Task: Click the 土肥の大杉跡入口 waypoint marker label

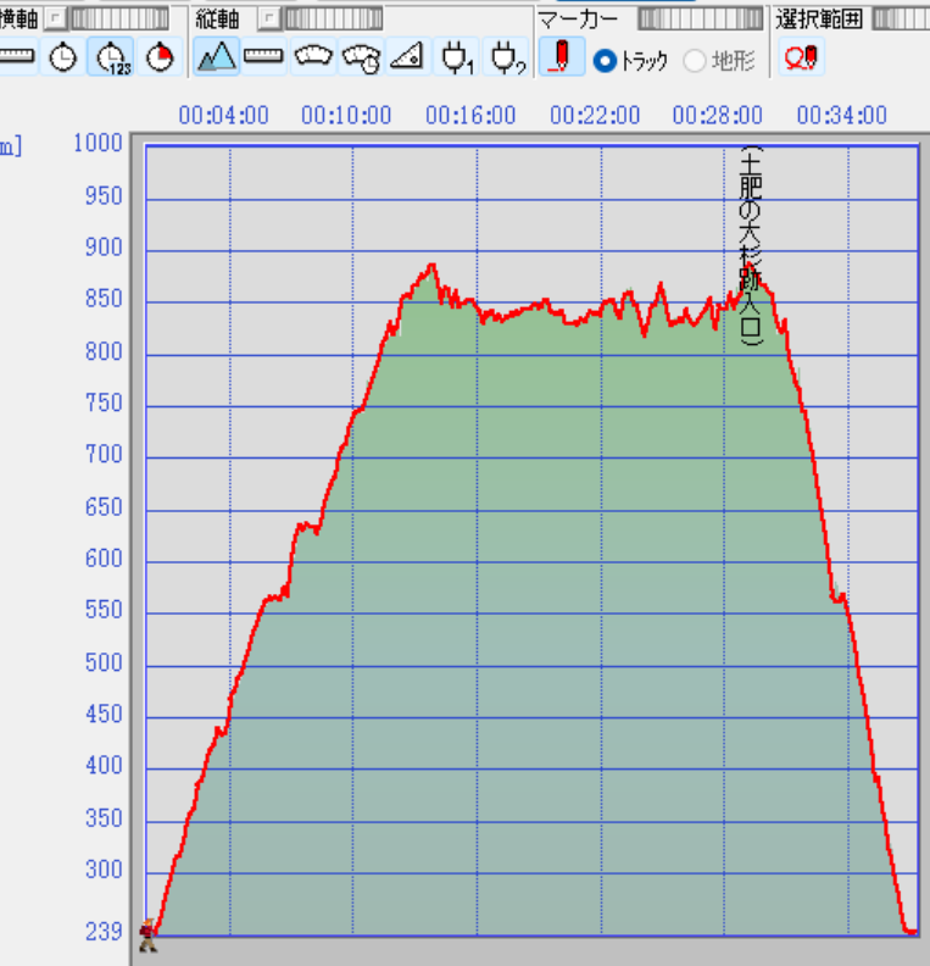Action: [x=751, y=246]
